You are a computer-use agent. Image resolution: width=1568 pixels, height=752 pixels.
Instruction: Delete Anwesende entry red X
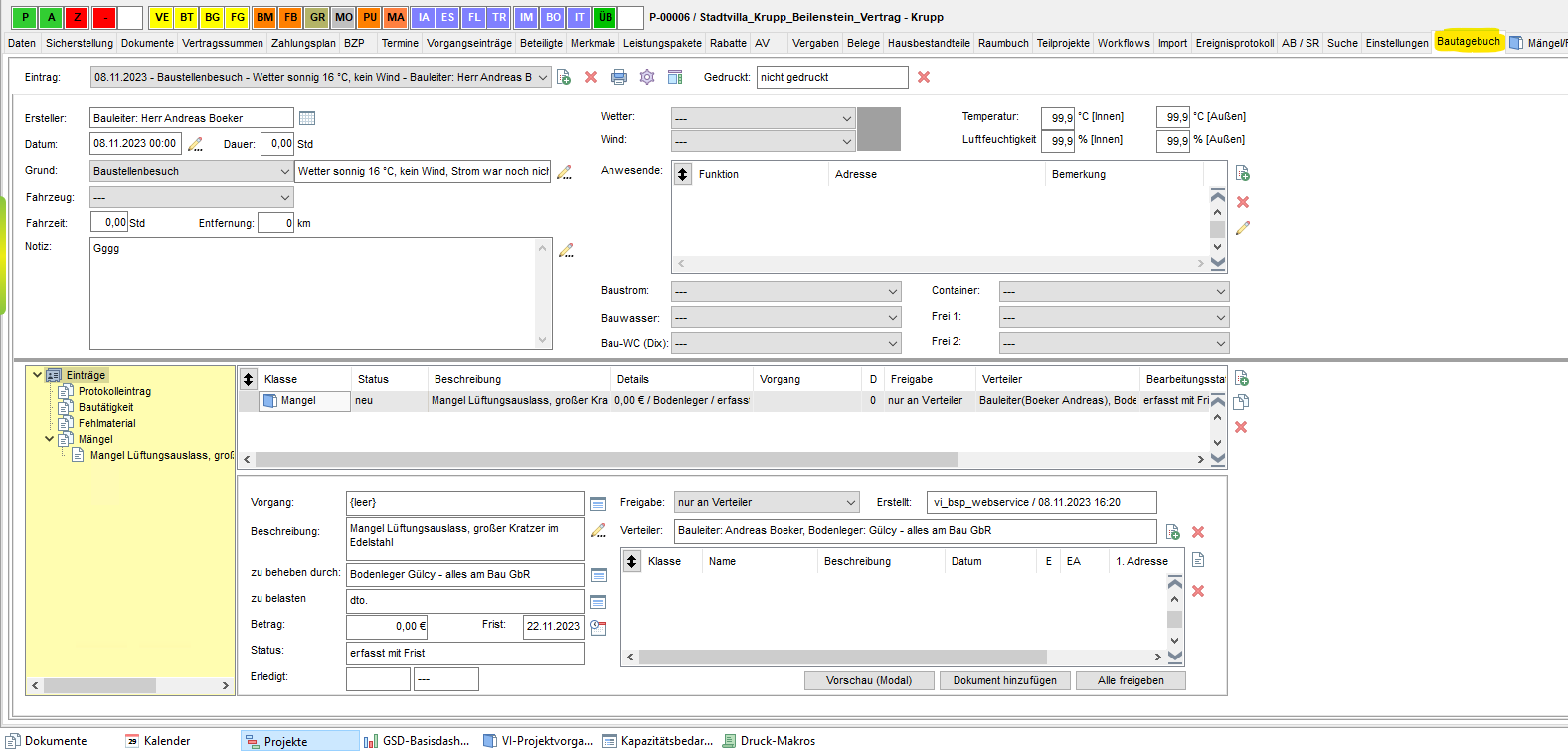[x=1243, y=202]
